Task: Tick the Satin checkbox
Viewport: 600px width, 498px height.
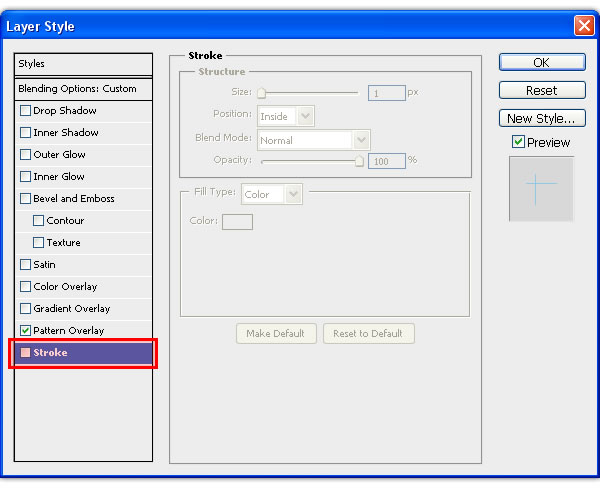Action: 25,265
